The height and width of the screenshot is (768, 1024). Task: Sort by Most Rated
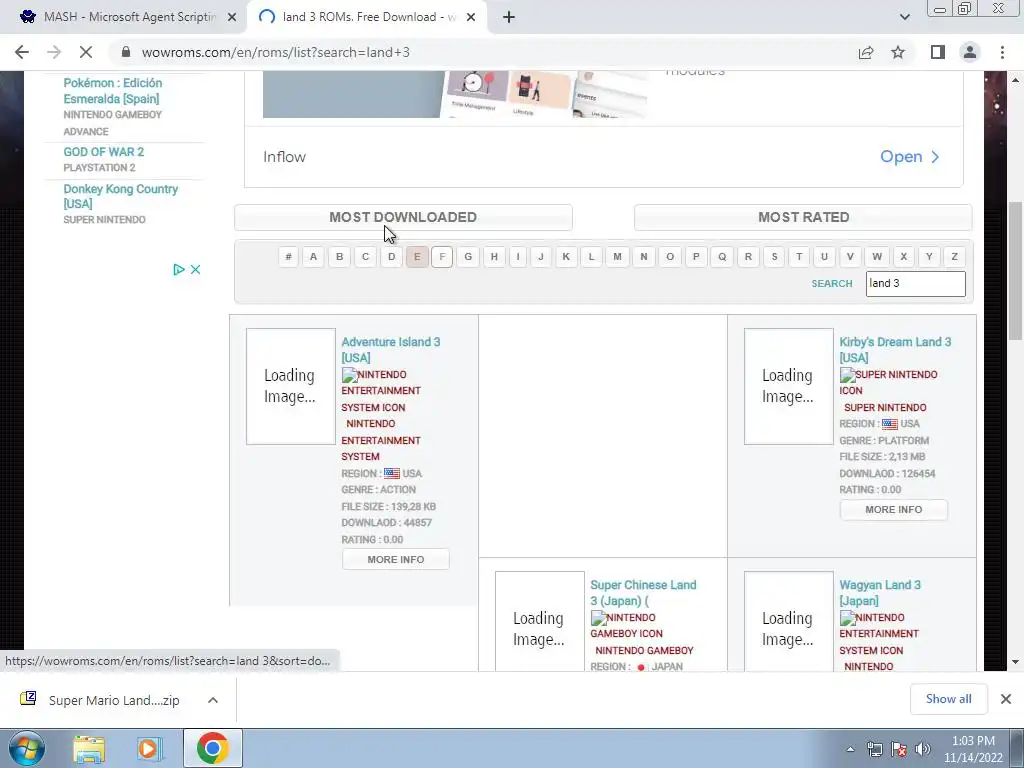[x=803, y=217]
